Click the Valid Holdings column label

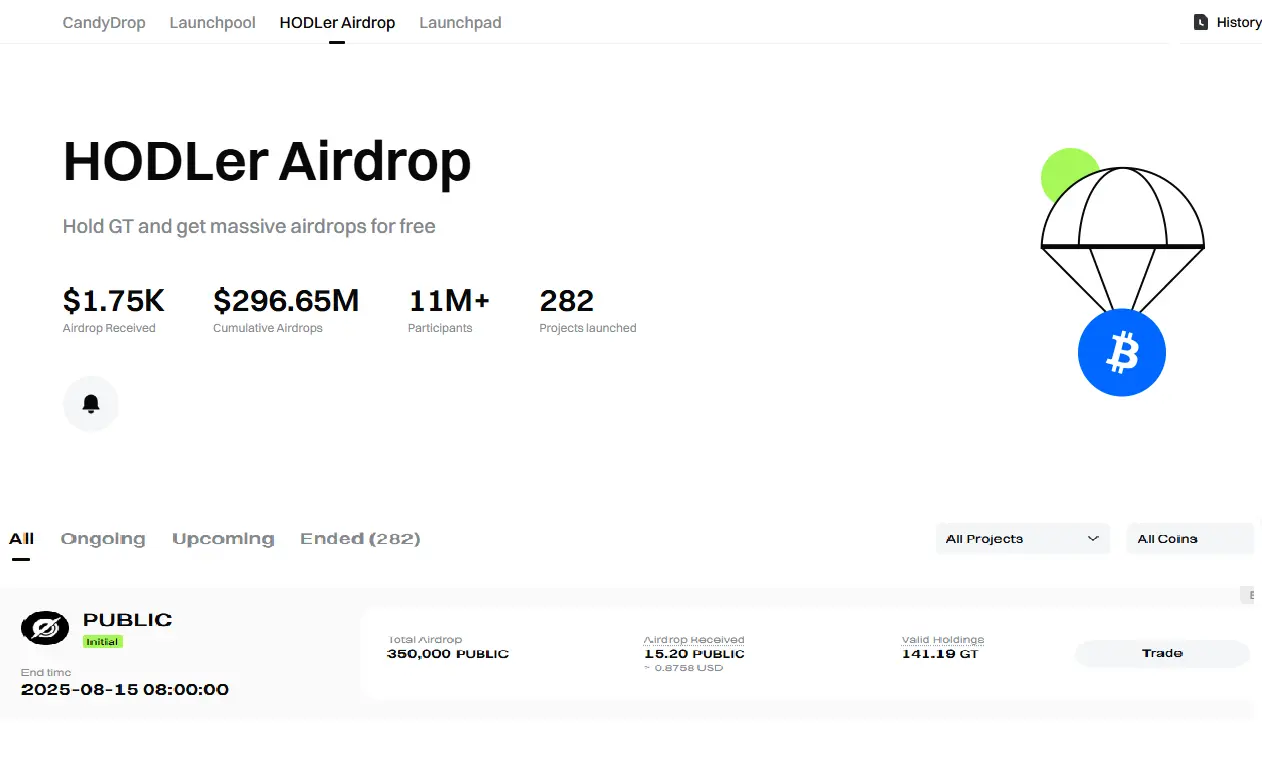click(943, 640)
